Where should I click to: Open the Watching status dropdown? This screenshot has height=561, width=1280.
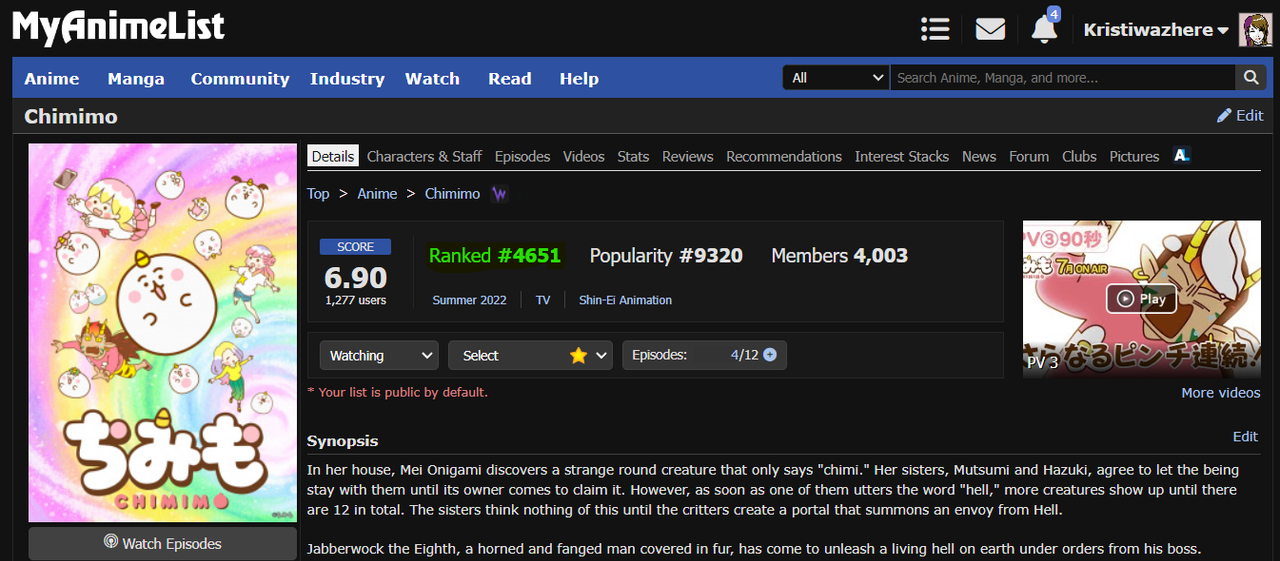[379, 355]
